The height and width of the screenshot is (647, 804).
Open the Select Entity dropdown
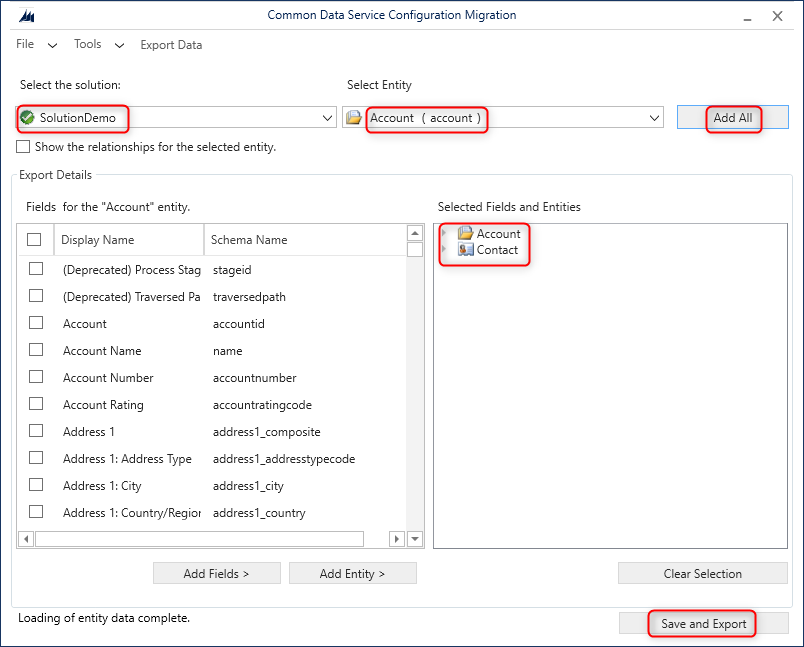[655, 118]
